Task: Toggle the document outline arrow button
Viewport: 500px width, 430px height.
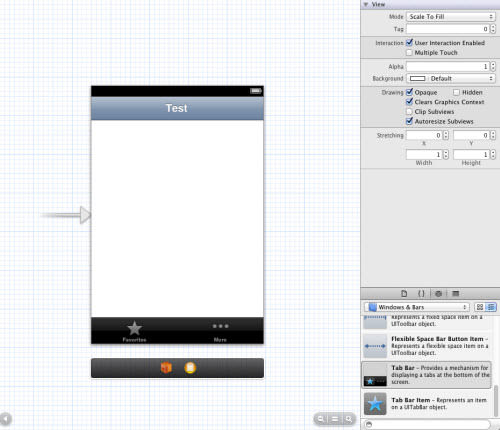Action: pyautogui.click(x=5, y=419)
